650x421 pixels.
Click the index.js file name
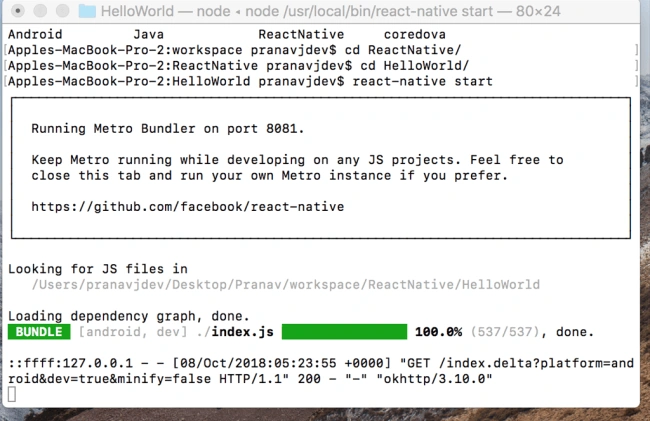click(x=243, y=332)
